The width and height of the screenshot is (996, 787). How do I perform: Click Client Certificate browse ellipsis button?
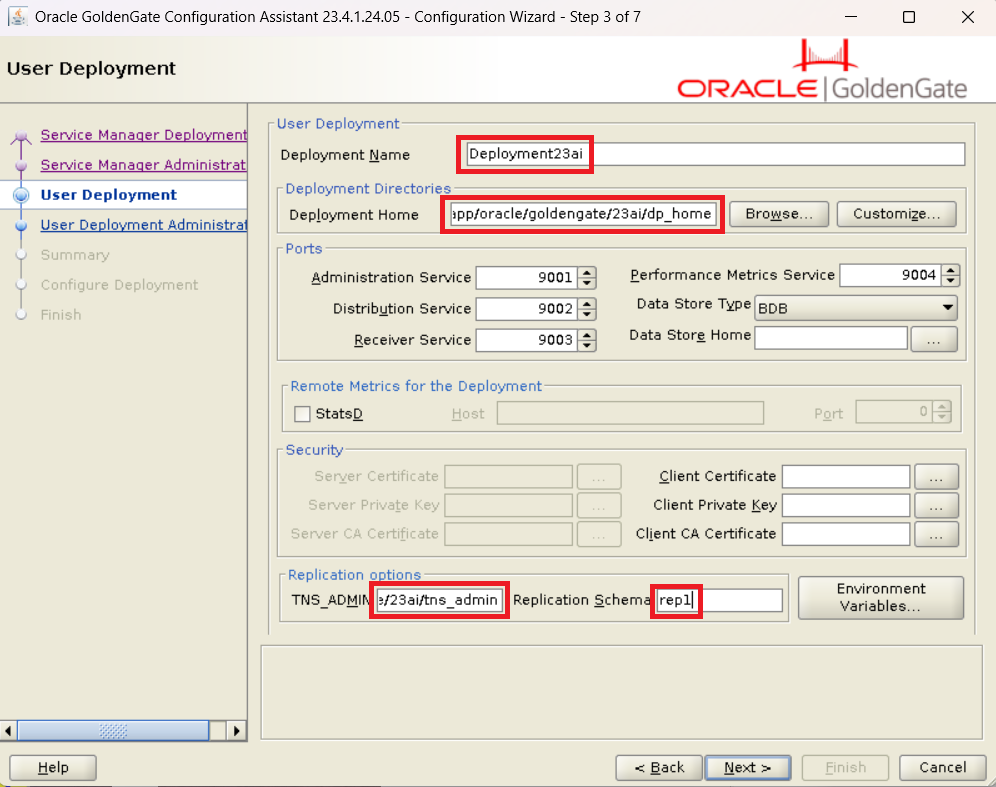point(936,477)
